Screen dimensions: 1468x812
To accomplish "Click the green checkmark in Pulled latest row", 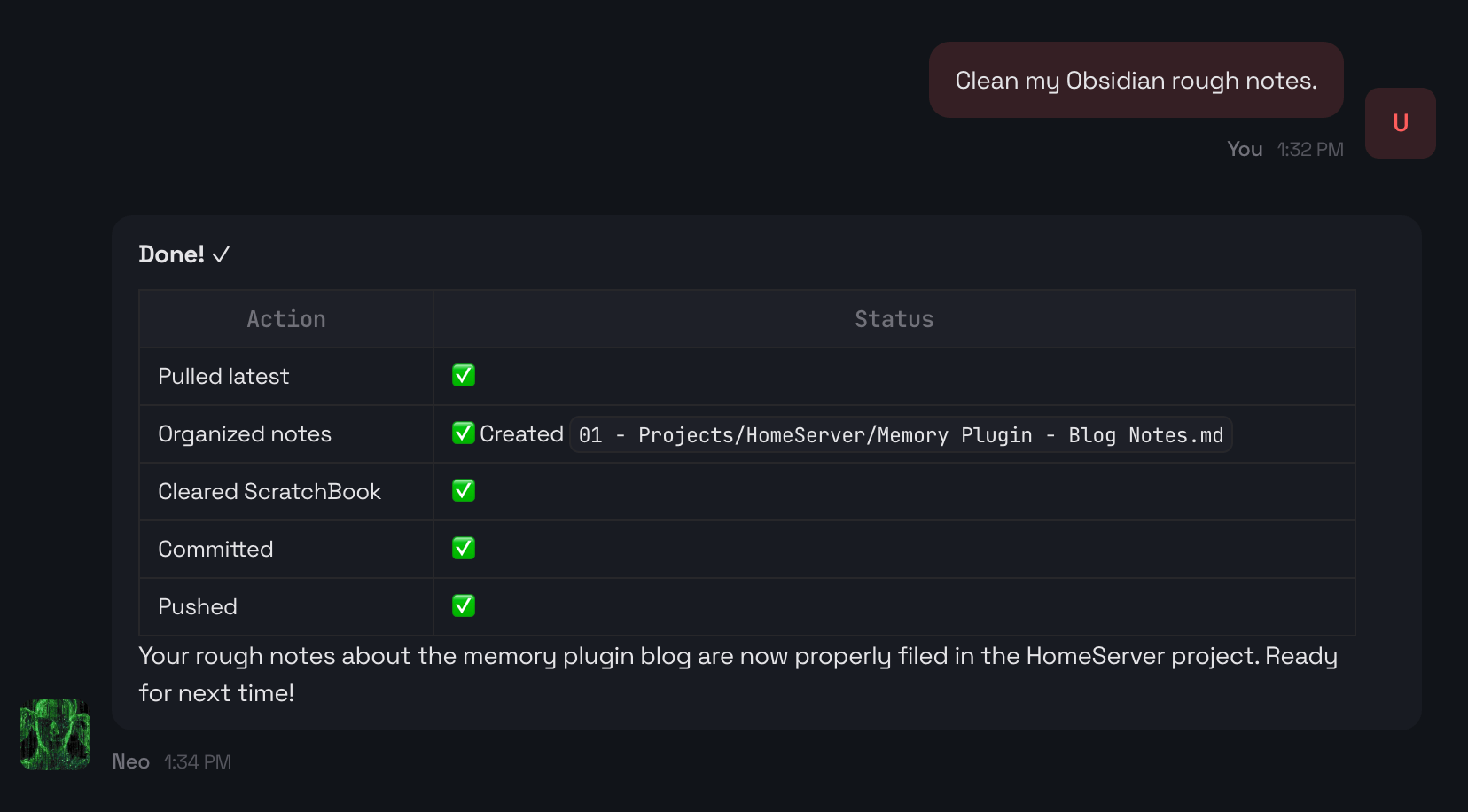I will [x=464, y=376].
